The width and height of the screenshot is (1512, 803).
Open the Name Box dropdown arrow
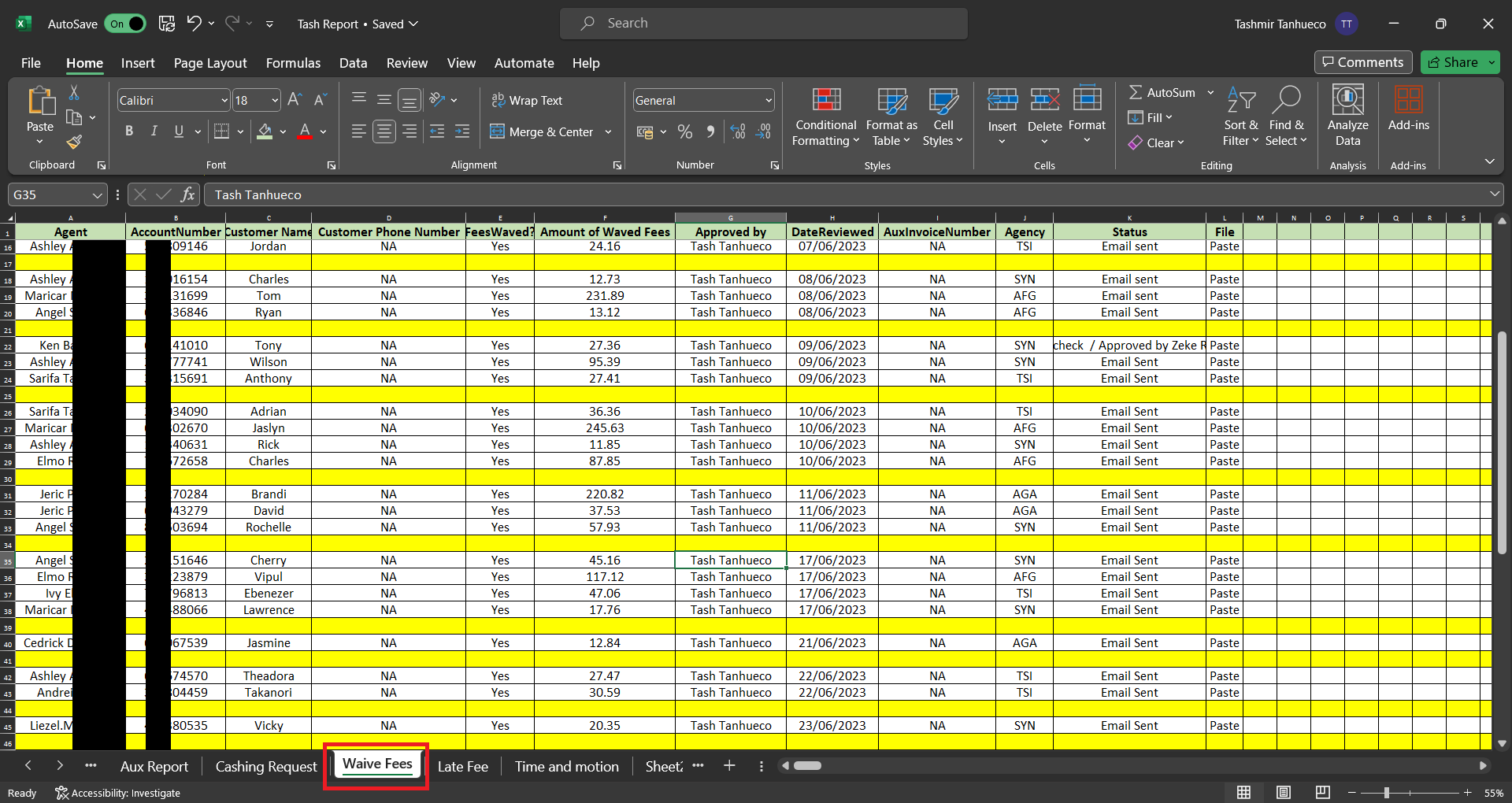point(97,194)
